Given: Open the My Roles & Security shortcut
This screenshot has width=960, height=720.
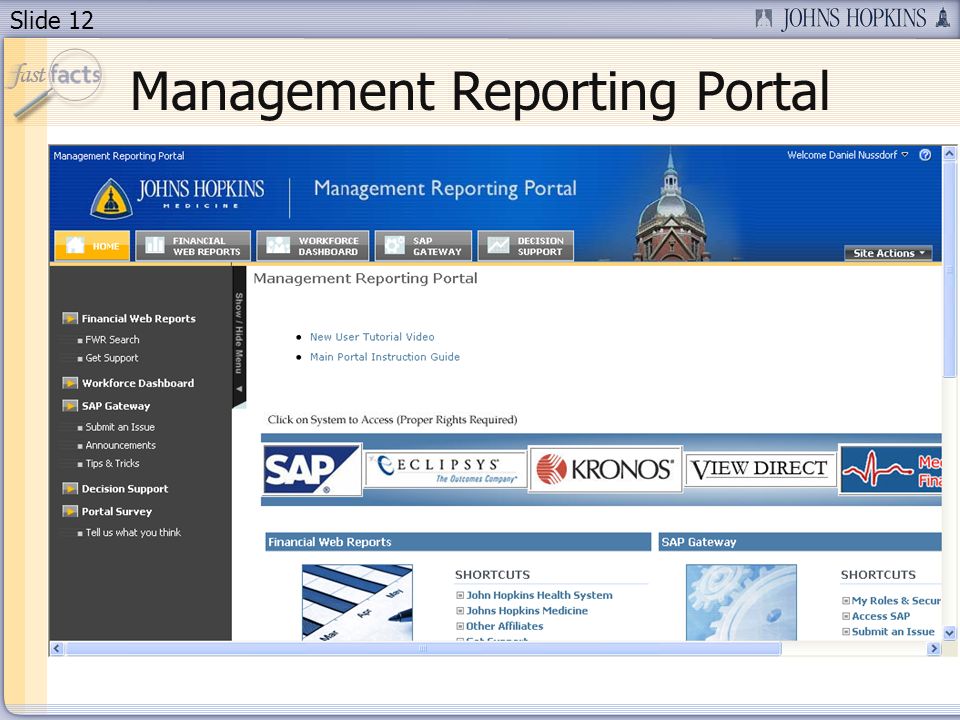Looking at the screenshot, I should [896, 601].
